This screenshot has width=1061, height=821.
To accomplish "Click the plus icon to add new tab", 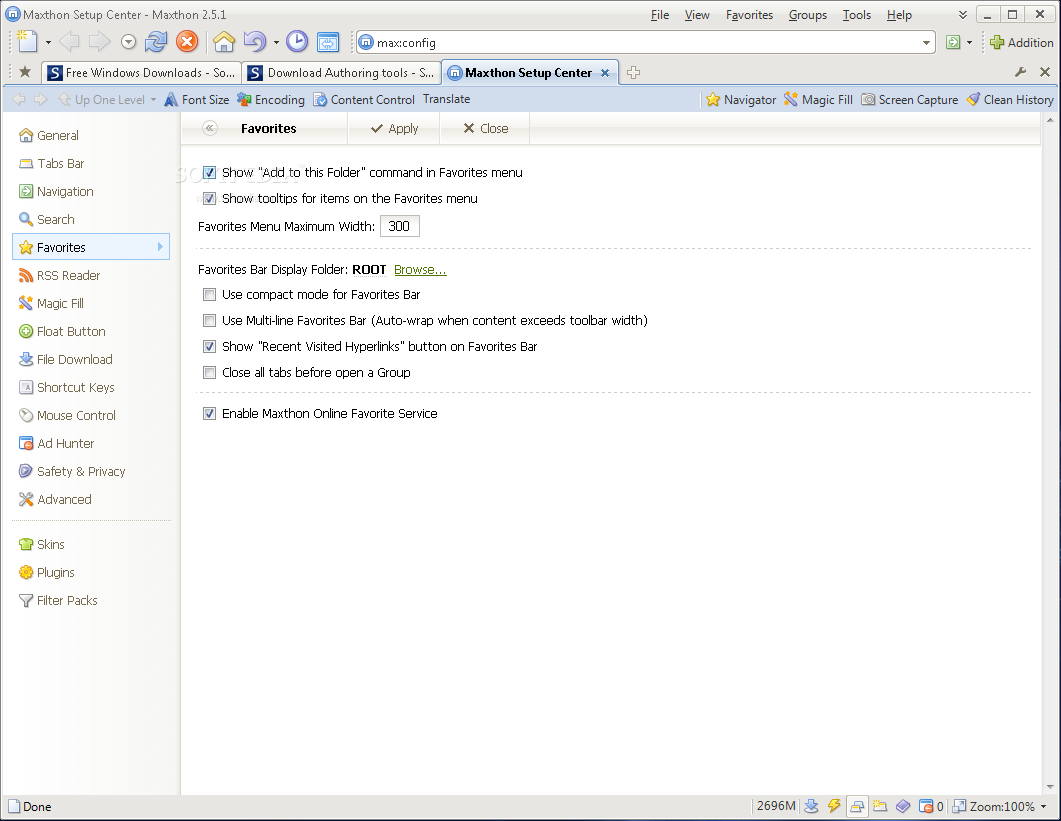I will (633, 72).
